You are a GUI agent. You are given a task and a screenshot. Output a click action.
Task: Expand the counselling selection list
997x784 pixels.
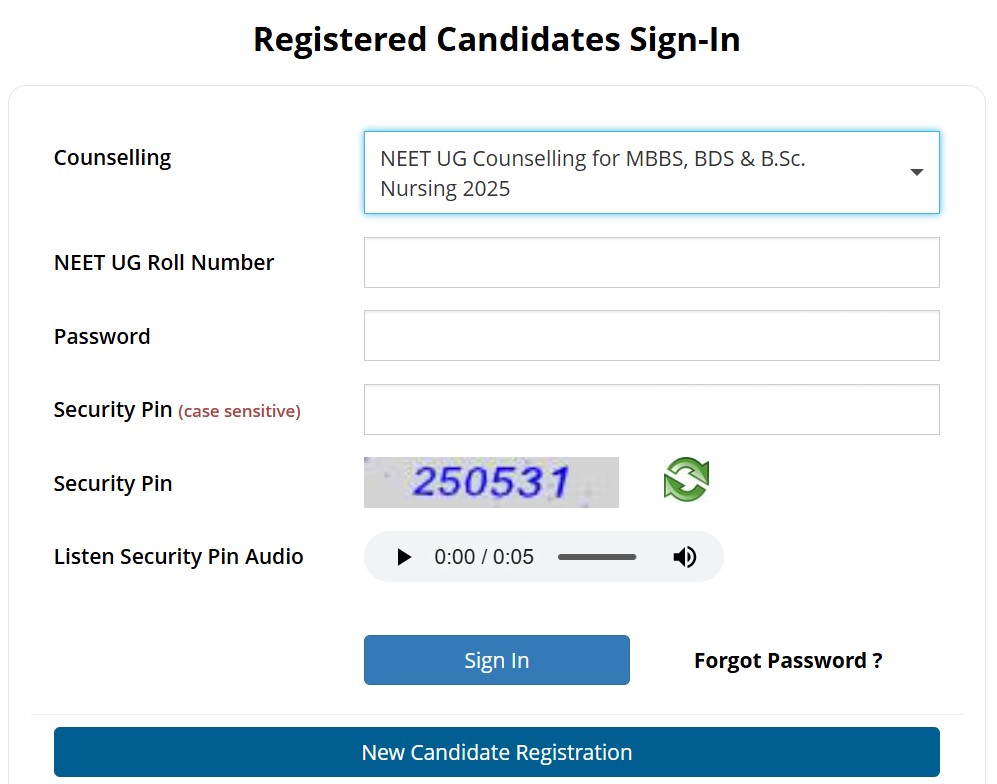point(916,172)
